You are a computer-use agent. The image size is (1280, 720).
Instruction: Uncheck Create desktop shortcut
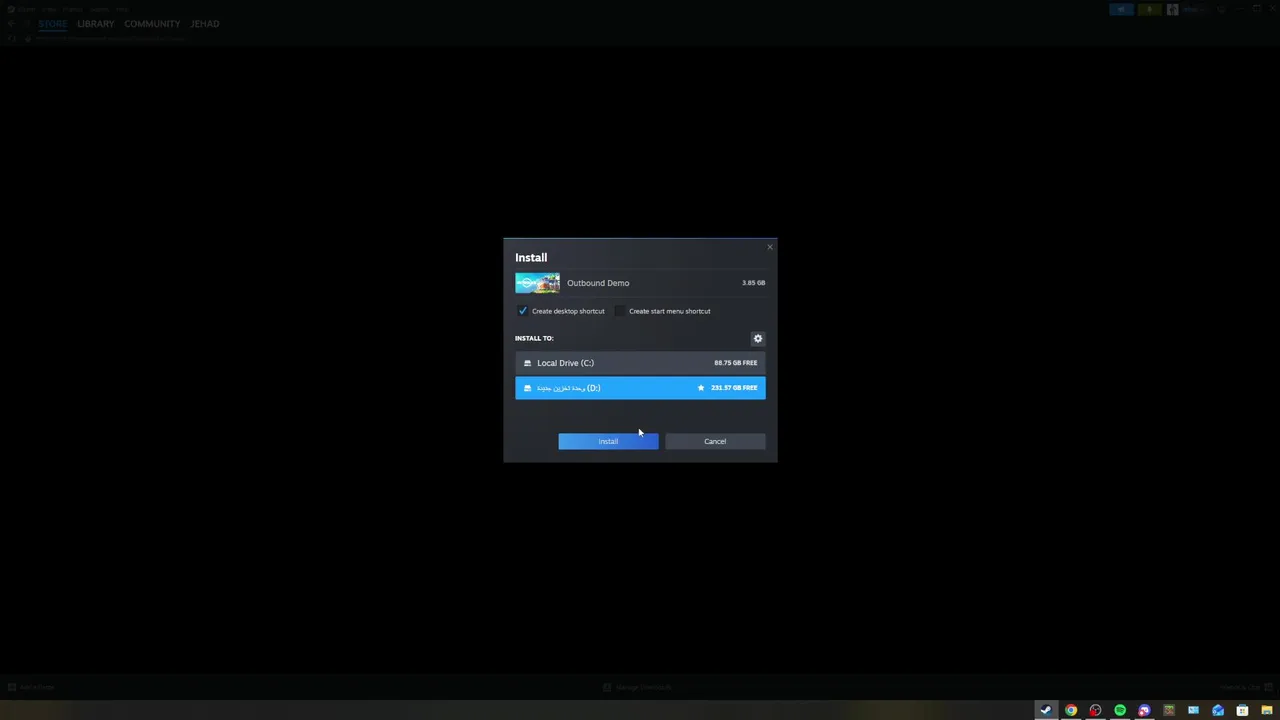(522, 311)
